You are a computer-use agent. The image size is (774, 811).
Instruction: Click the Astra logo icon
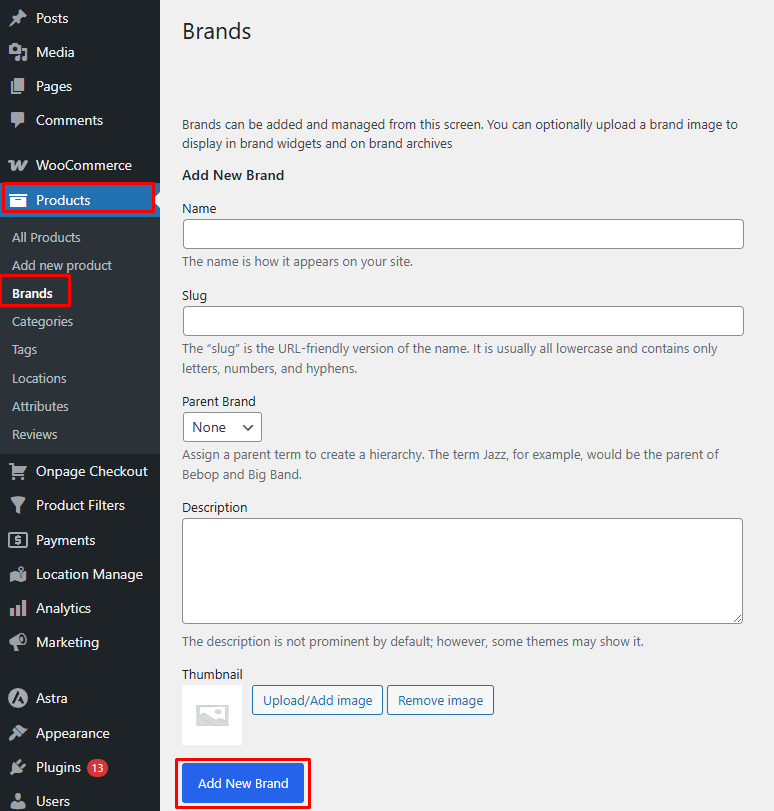coord(18,698)
